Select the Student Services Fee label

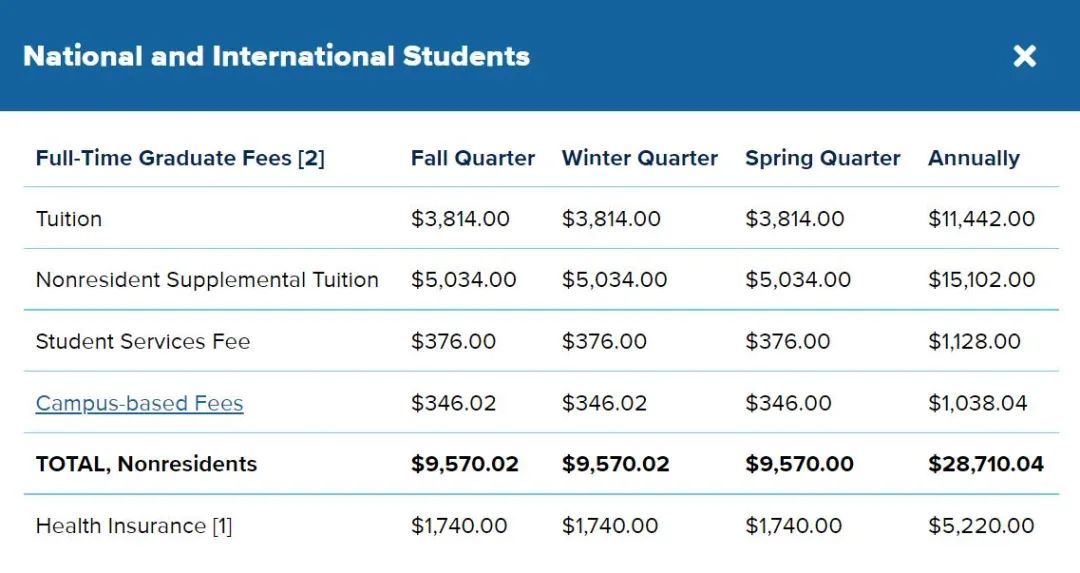point(143,341)
